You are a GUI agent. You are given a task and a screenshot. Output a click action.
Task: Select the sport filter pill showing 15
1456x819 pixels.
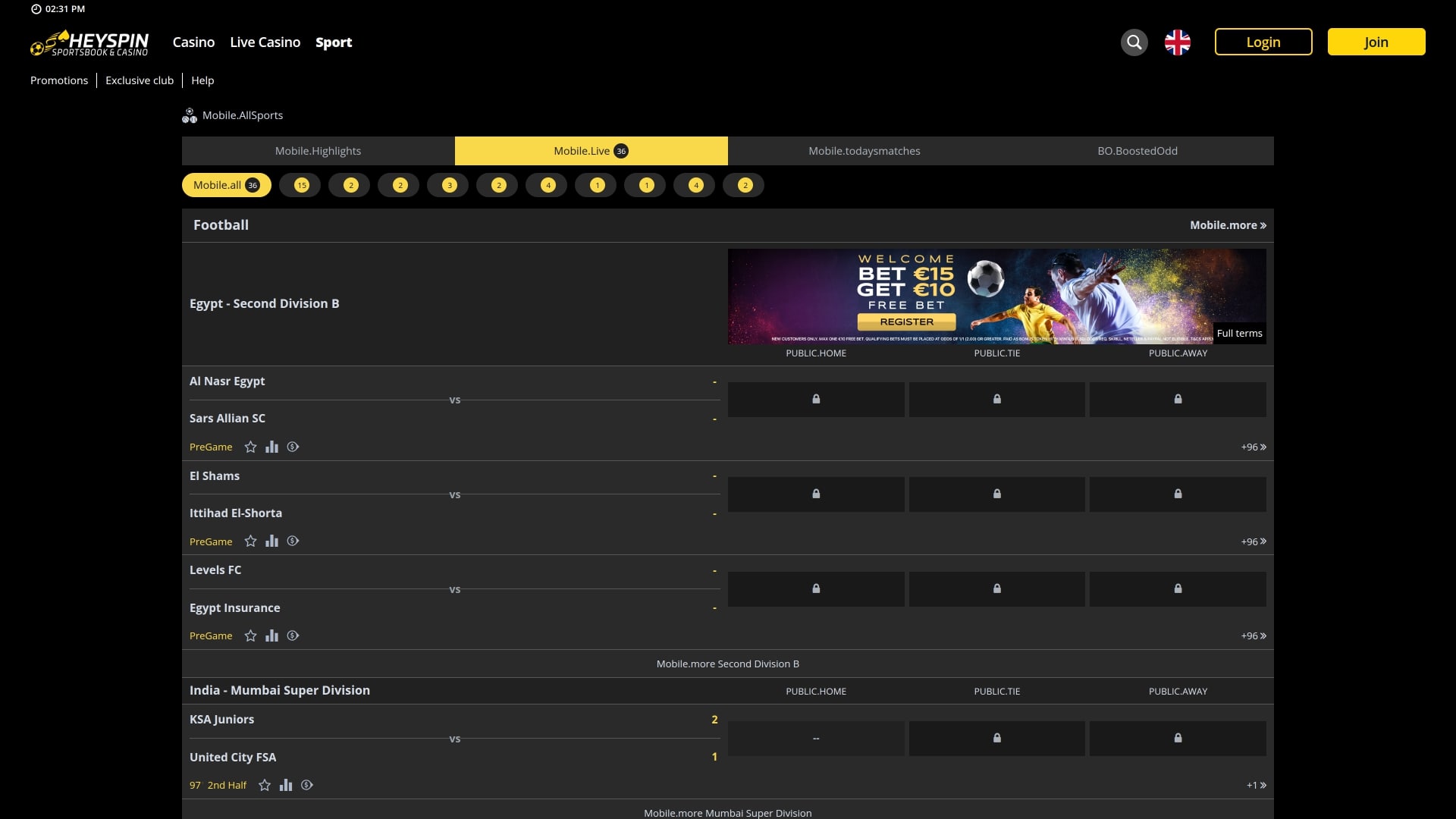click(300, 185)
